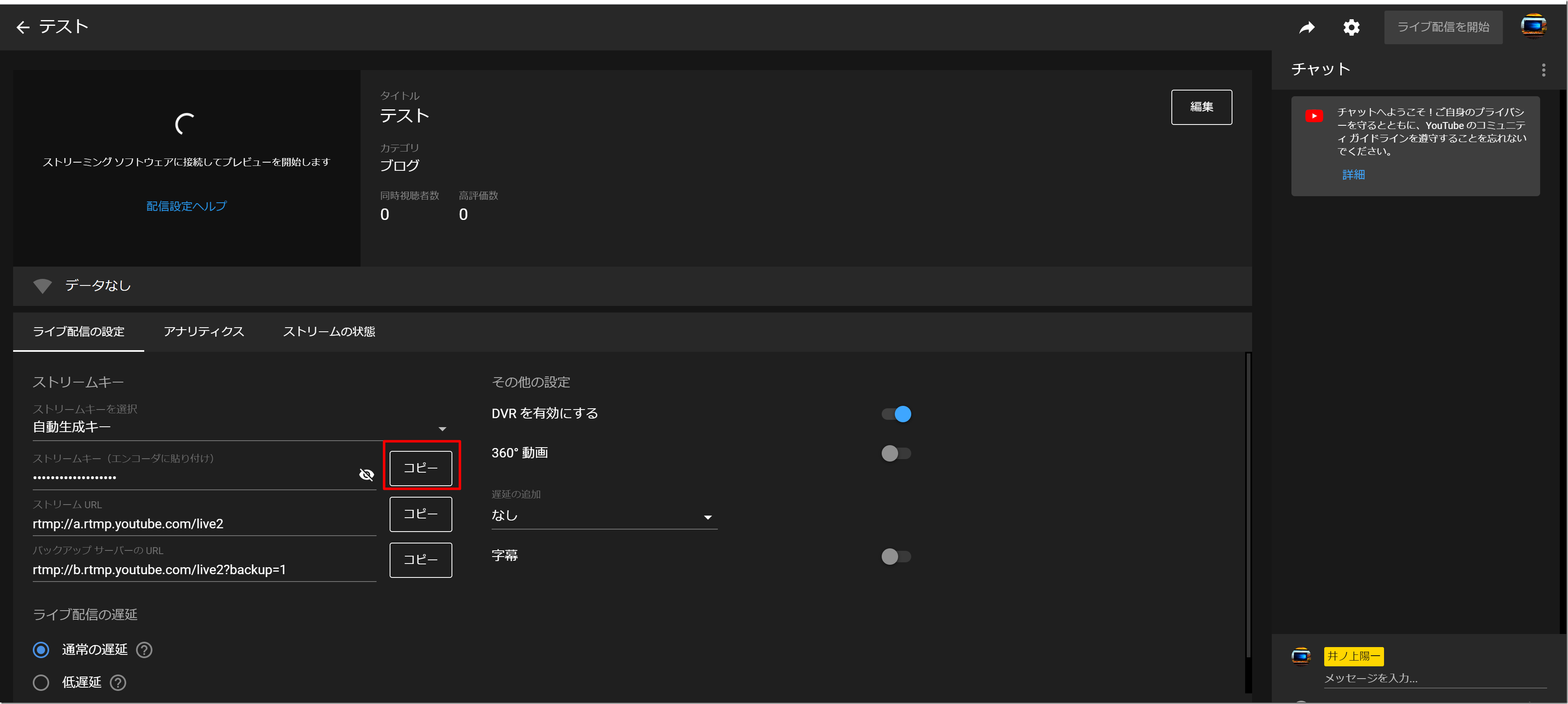
Task: Toggle stream key visibility eye icon
Action: coord(366,475)
